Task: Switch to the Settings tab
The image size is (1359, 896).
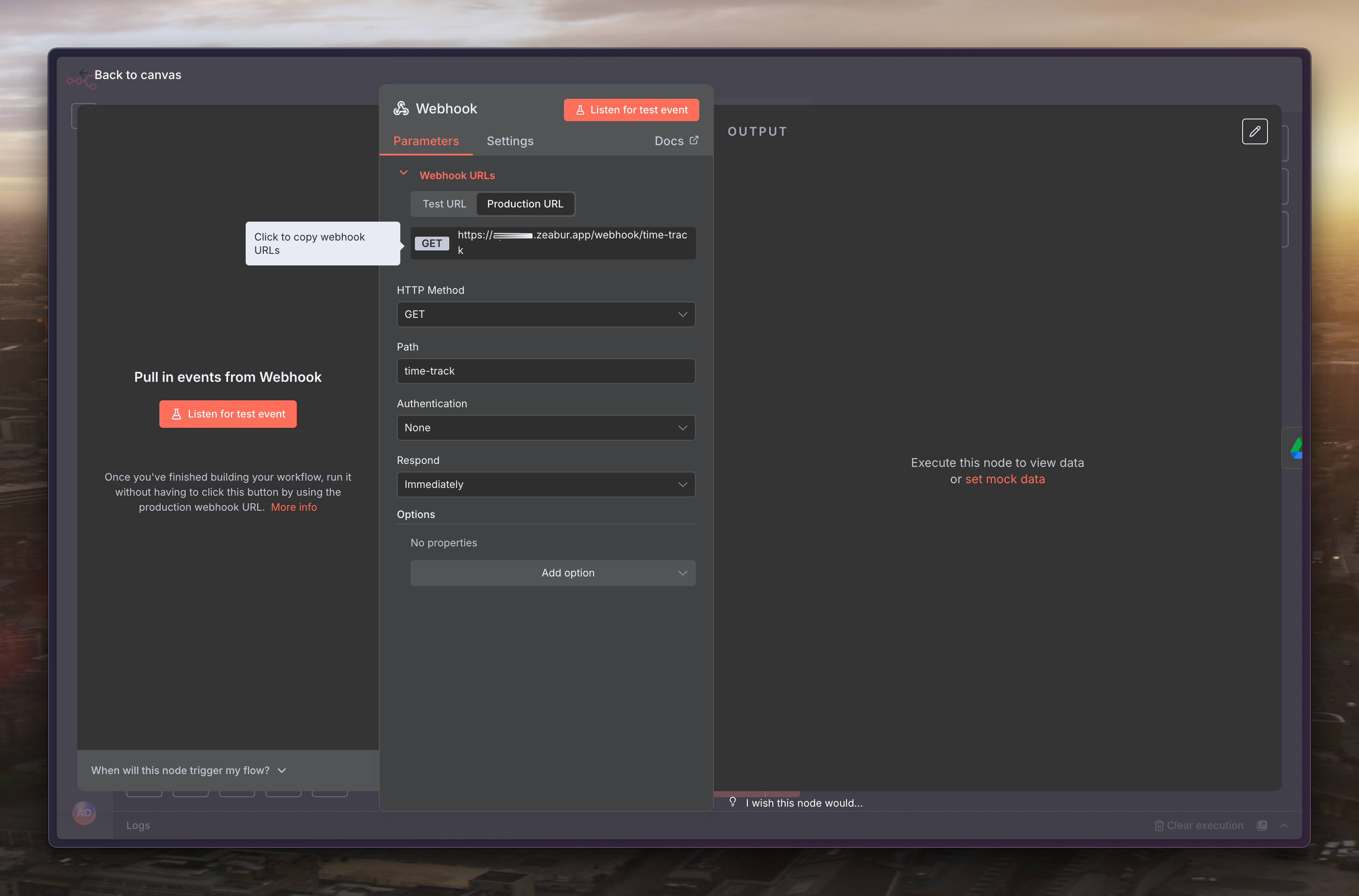Action: coord(509,141)
